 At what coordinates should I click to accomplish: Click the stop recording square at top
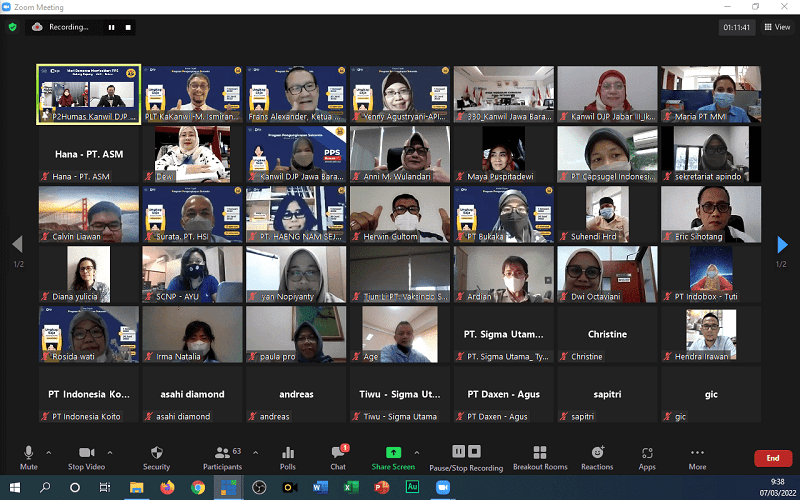(x=128, y=27)
